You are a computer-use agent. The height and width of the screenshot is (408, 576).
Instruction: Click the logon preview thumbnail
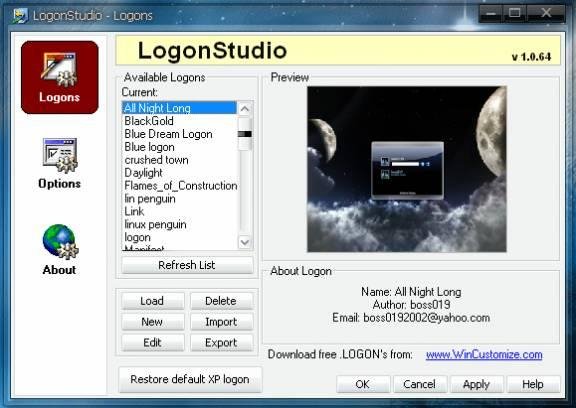[x=407, y=169]
